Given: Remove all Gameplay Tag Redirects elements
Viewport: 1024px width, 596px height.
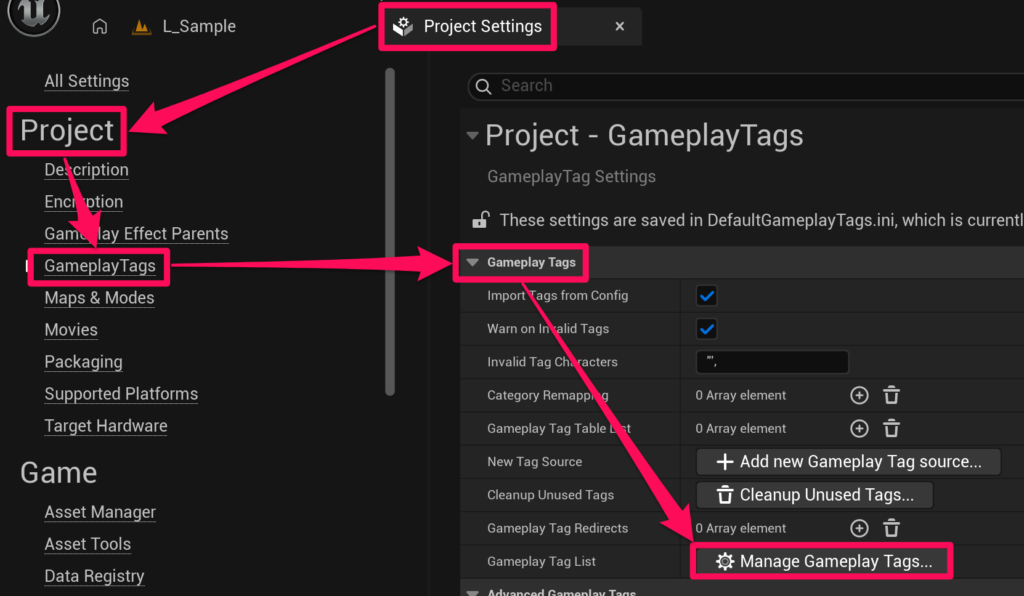Looking at the screenshot, I should [x=891, y=528].
